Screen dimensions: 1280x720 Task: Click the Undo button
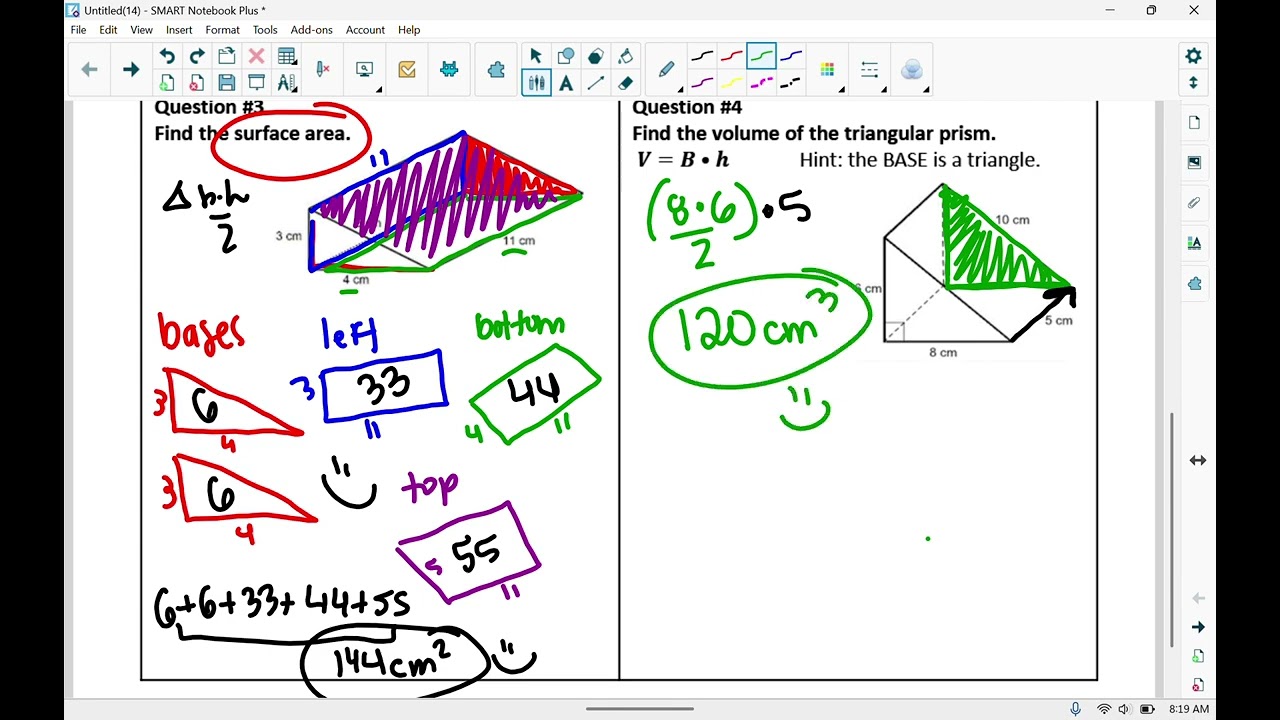coord(167,56)
